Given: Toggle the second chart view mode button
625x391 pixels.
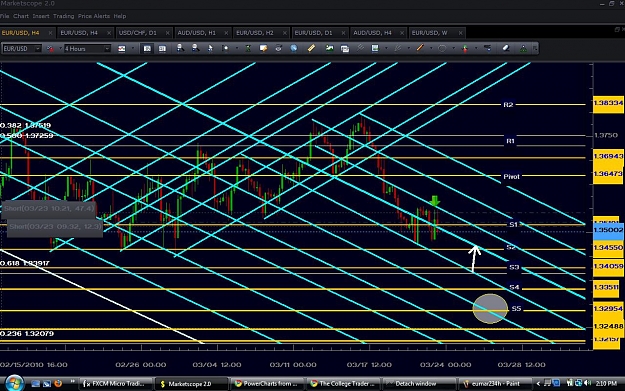Looking at the screenshot, I should click(x=162, y=48).
